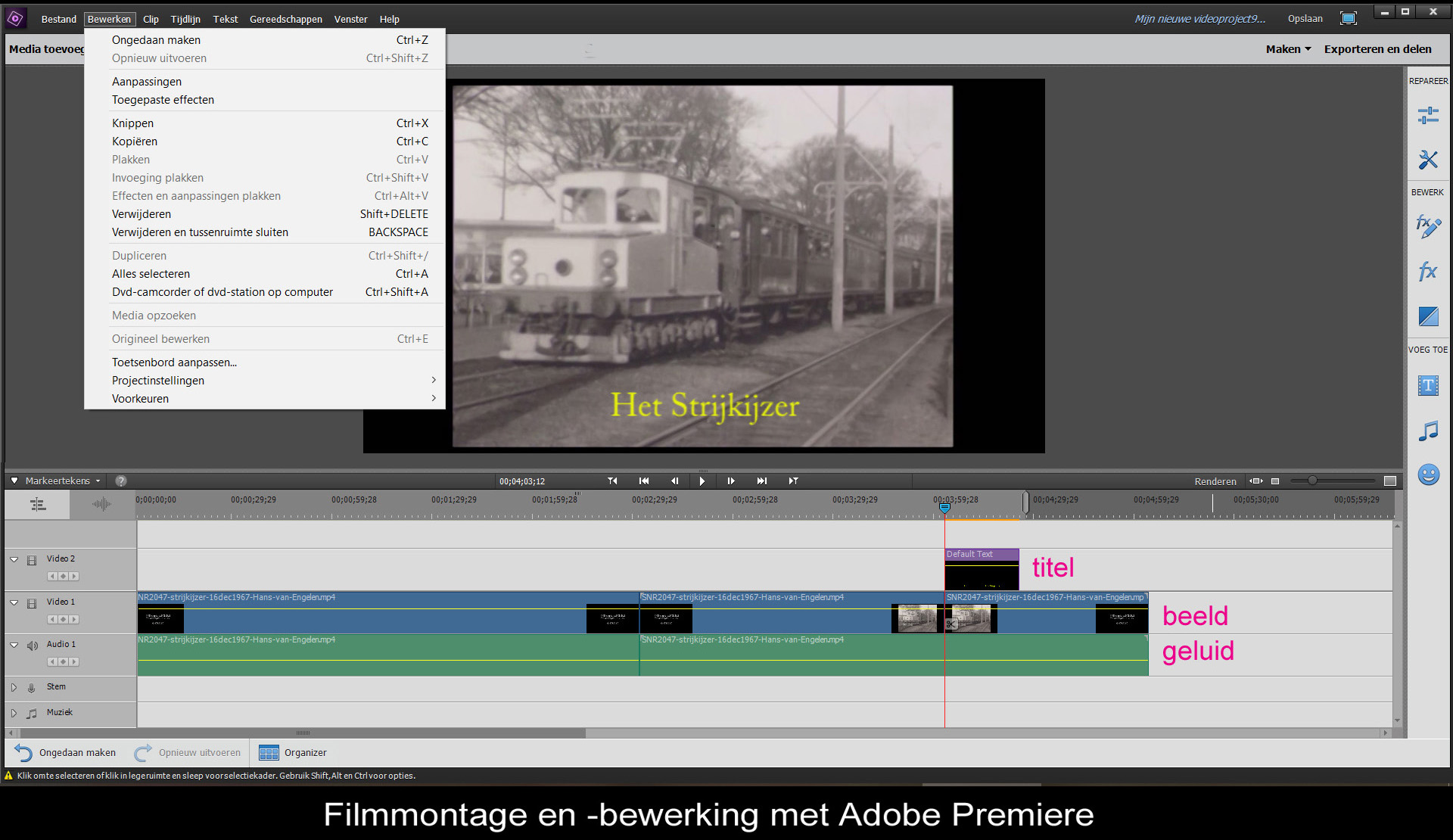Toggle Video 2 track filmstrip icon
Image resolution: width=1453 pixels, height=840 pixels.
(x=32, y=560)
